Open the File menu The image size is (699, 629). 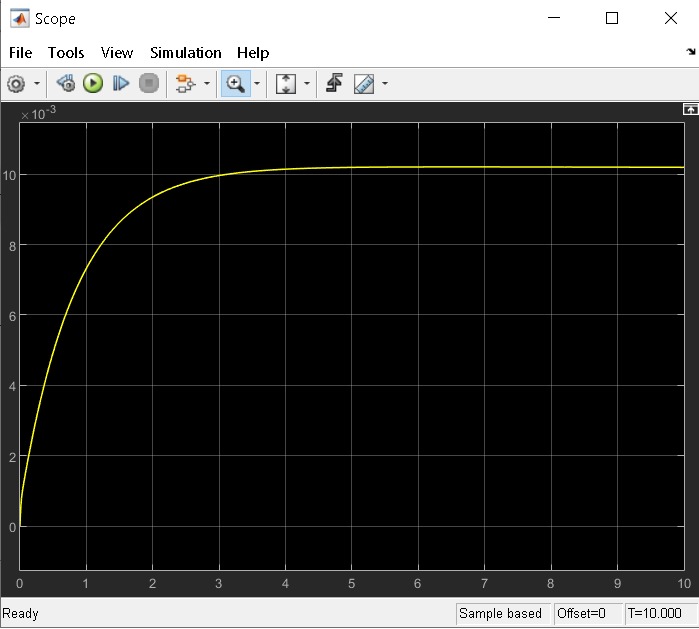[x=20, y=53]
